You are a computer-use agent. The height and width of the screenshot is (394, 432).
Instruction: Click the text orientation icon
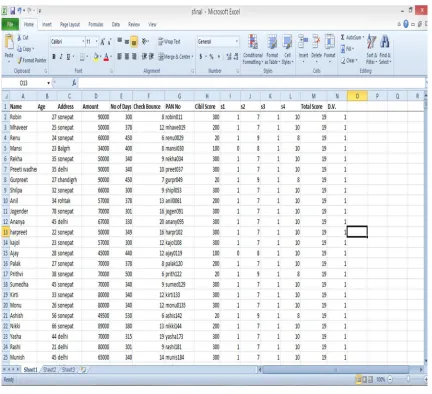click(x=145, y=41)
